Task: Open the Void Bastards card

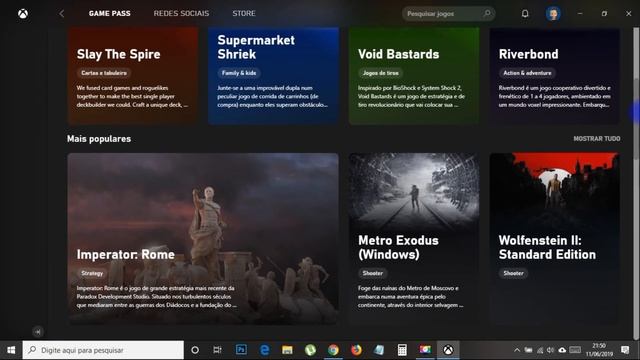Action: pos(414,76)
